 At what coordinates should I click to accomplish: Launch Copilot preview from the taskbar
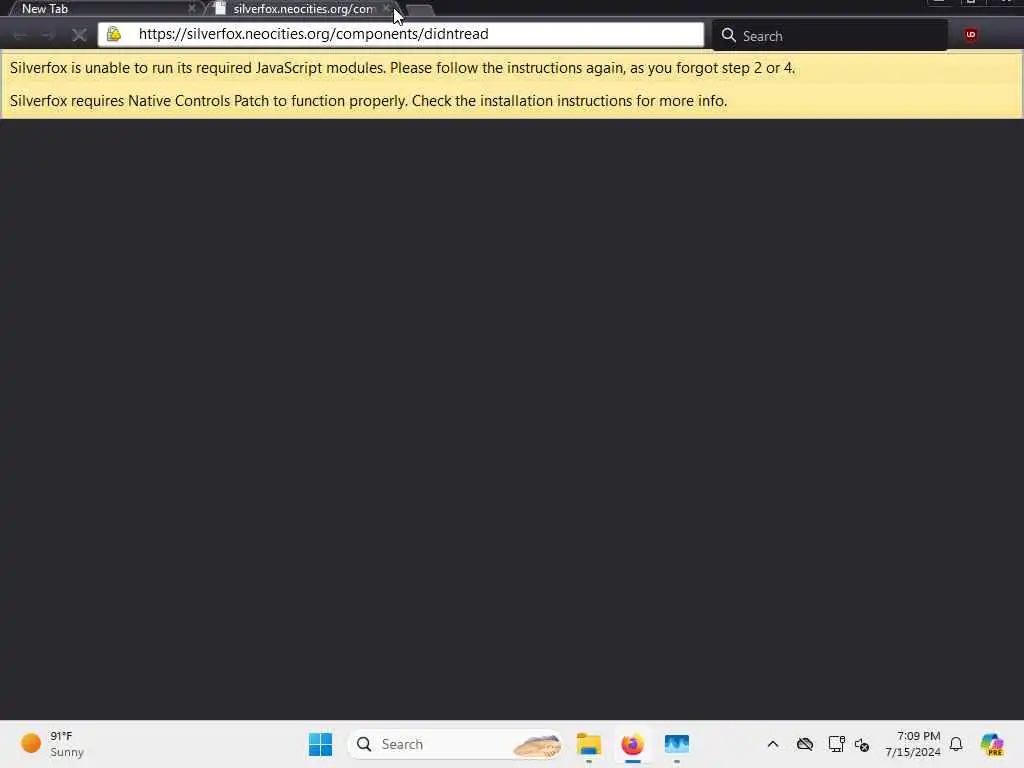[991, 744]
